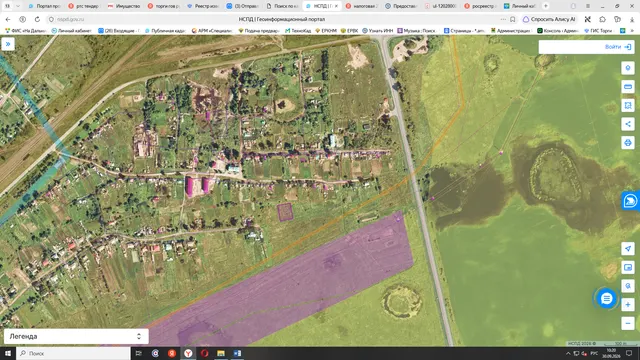
Task: Open tab list dropdown arrow at top left
Action: point(18,6)
